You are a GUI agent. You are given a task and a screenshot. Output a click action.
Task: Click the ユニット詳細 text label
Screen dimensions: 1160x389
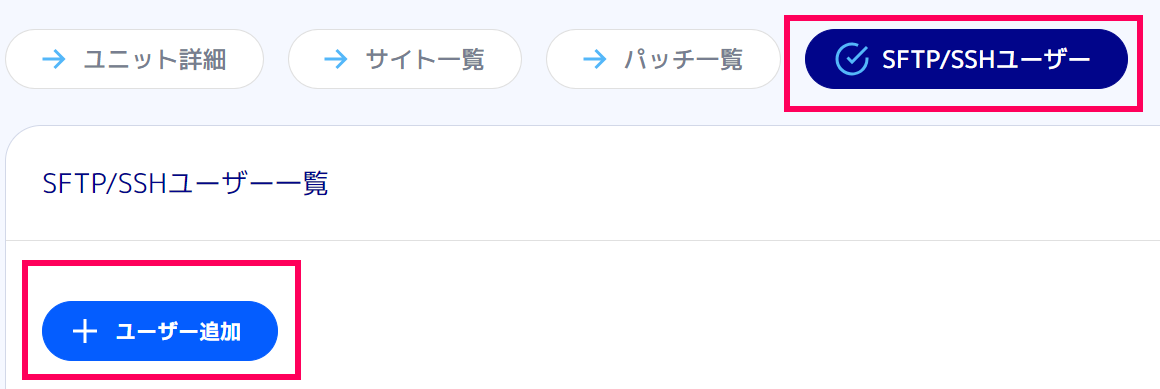pyautogui.click(x=154, y=59)
